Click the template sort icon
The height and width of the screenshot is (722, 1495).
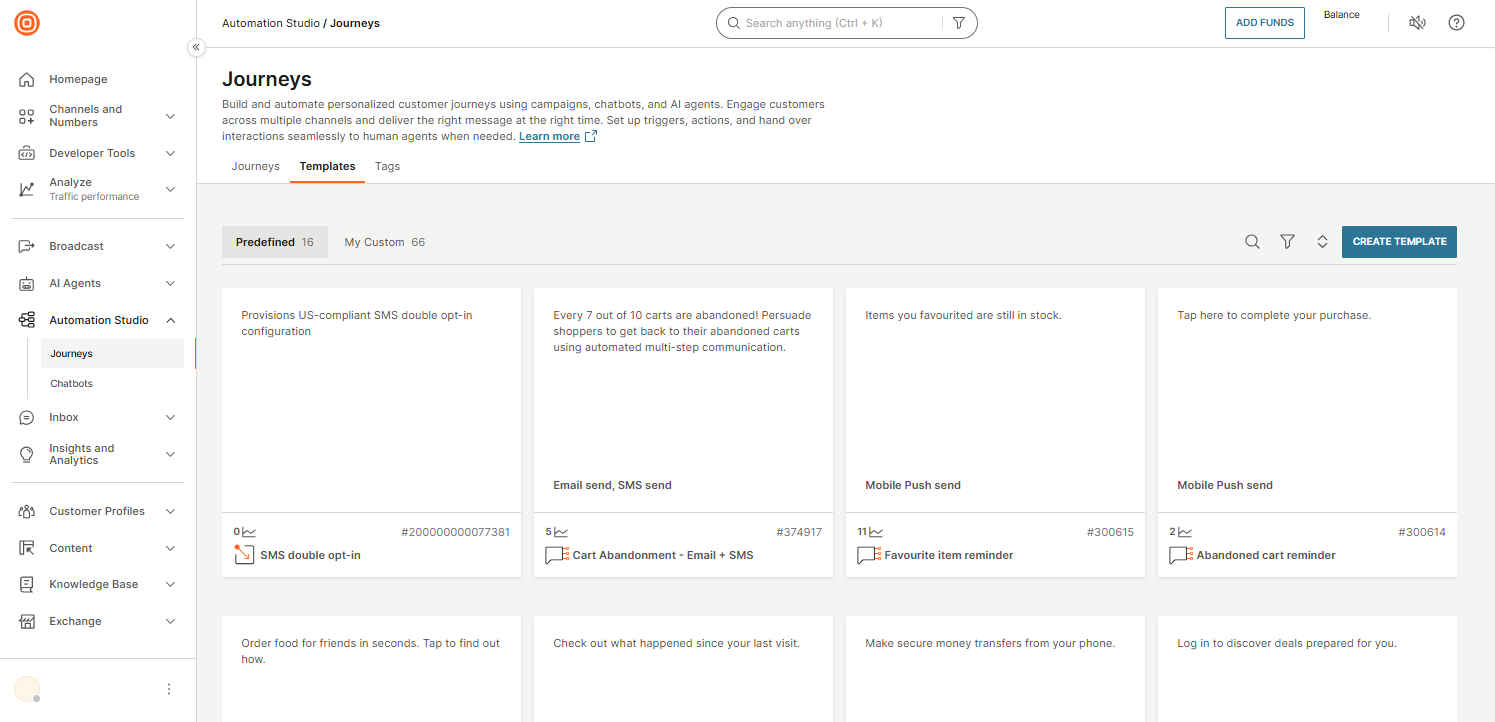pyautogui.click(x=1322, y=241)
